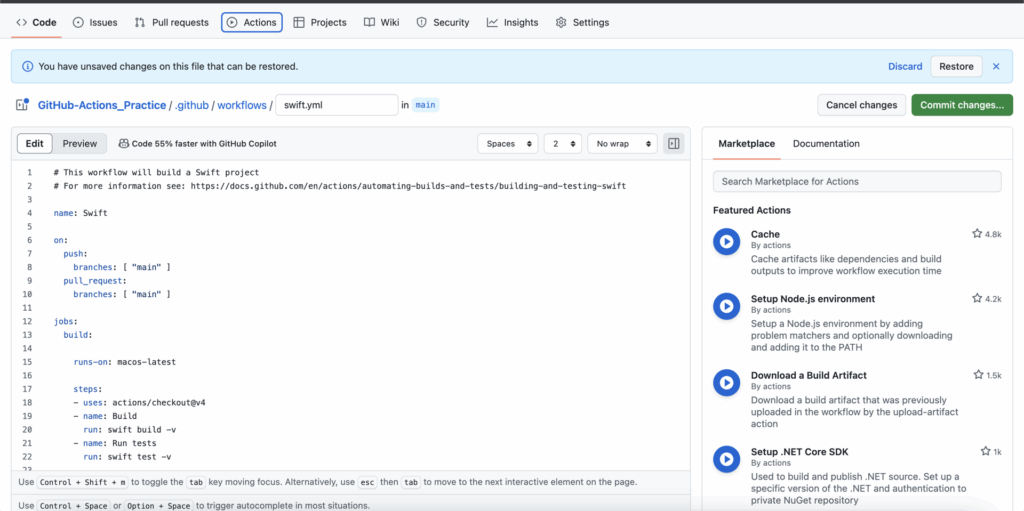This screenshot has height=511, width=1024.
Task: Click the Cache action play icon
Action: 726,242
